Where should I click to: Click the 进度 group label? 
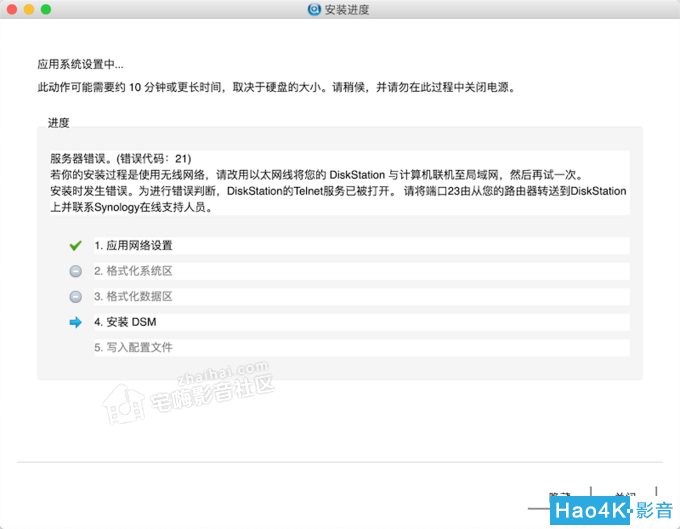(59, 123)
